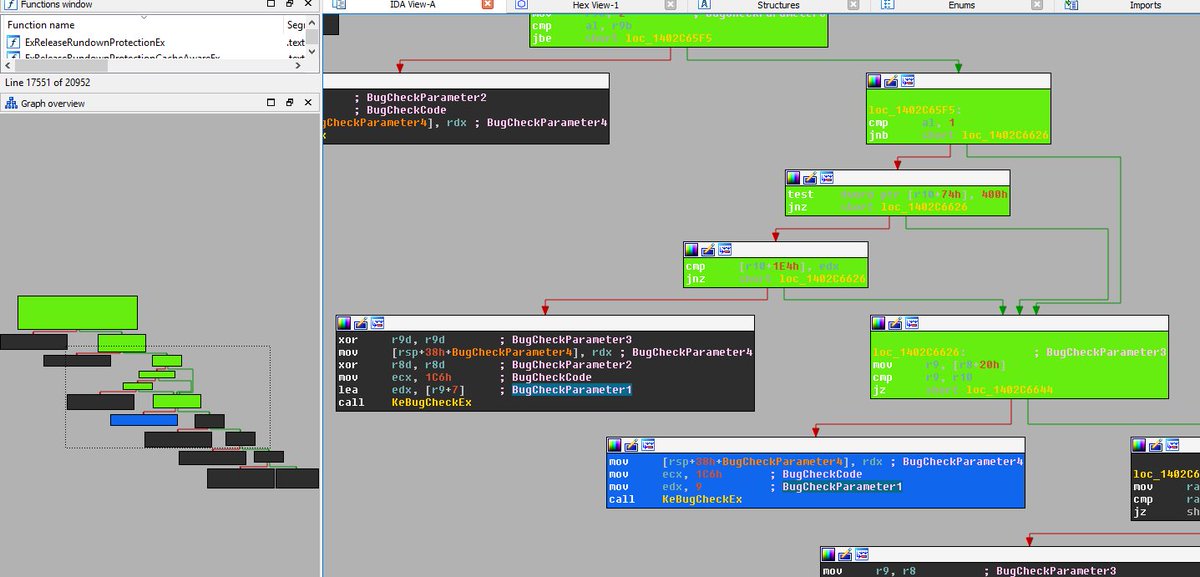Float the Graph overview panel
The height and width of the screenshot is (577, 1200).
270,103
